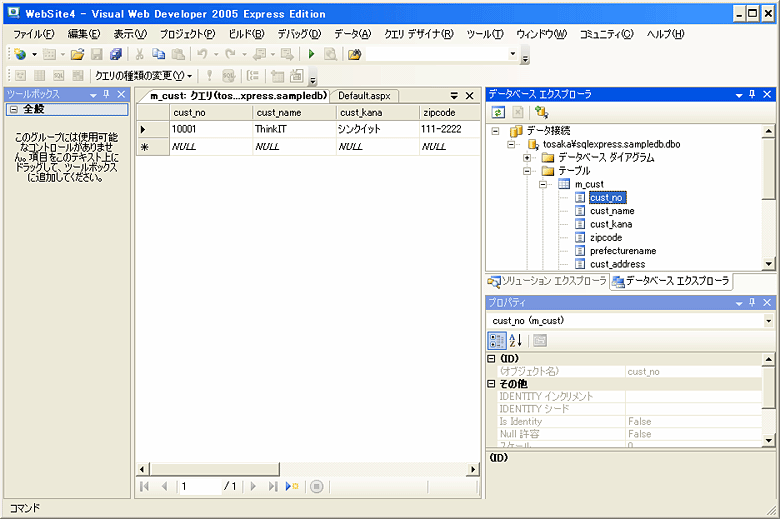Click the Connect to Database icon
This screenshot has width=780, height=519.
541,113
